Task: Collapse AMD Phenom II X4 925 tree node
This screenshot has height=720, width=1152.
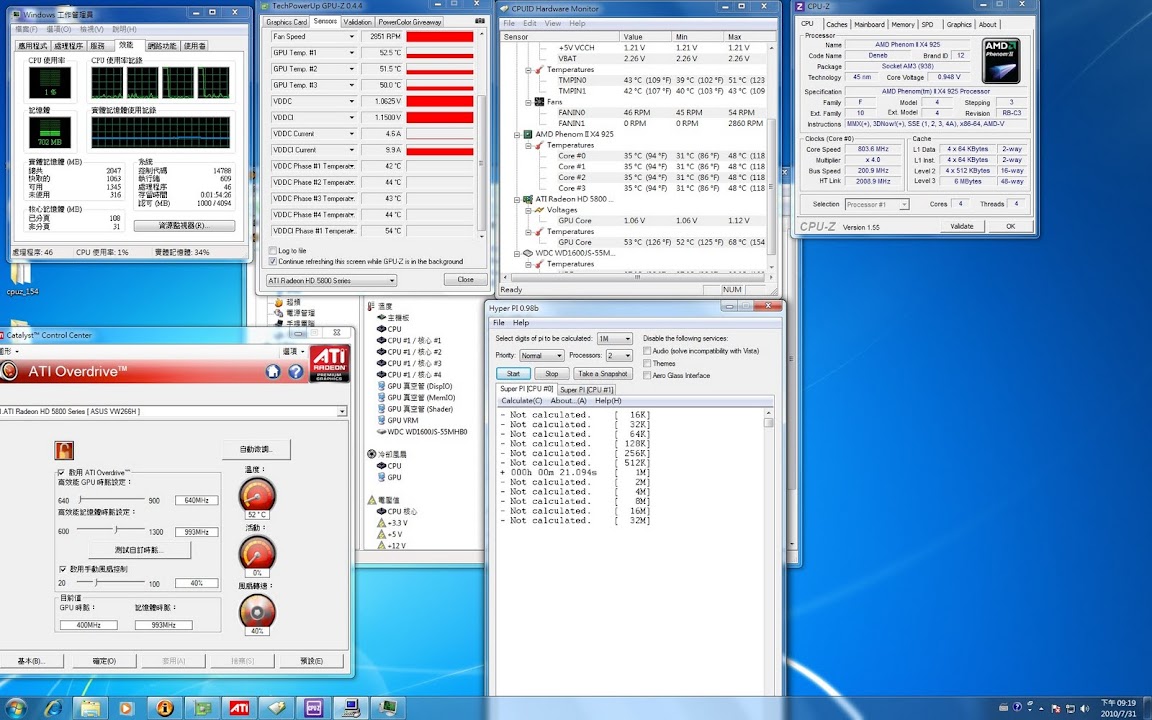Action: point(517,134)
